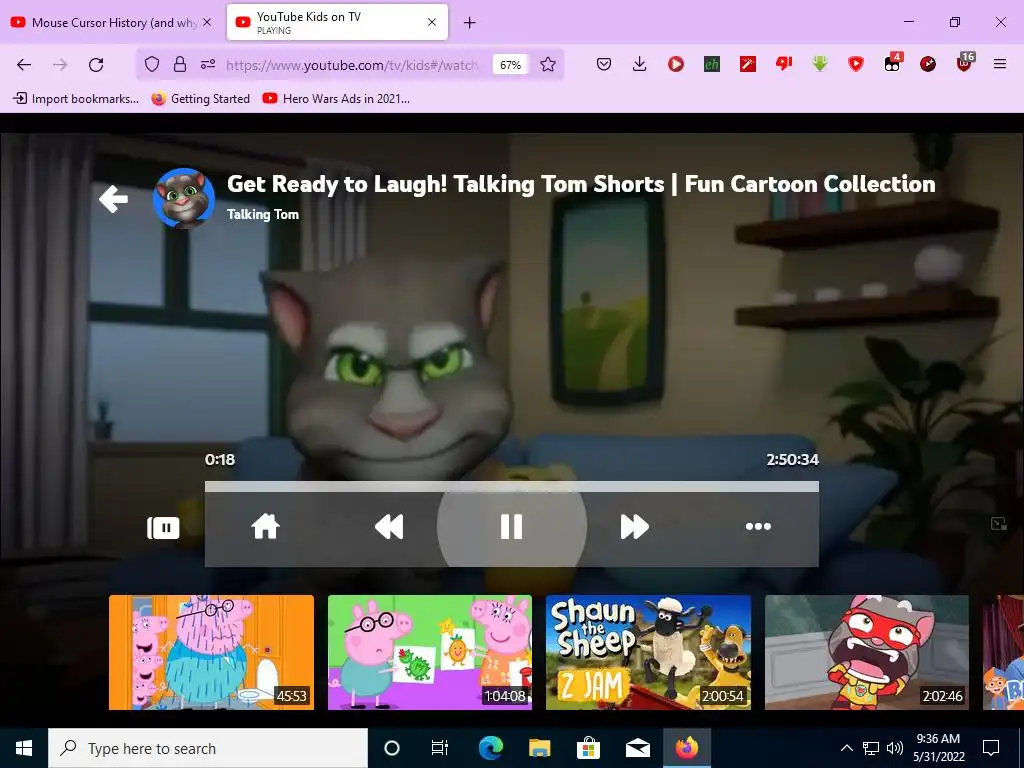Viewport: 1024px width, 768px height.
Task: Open Microsoft Store from taskbar
Action: pyautogui.click(x=588, y=748)
